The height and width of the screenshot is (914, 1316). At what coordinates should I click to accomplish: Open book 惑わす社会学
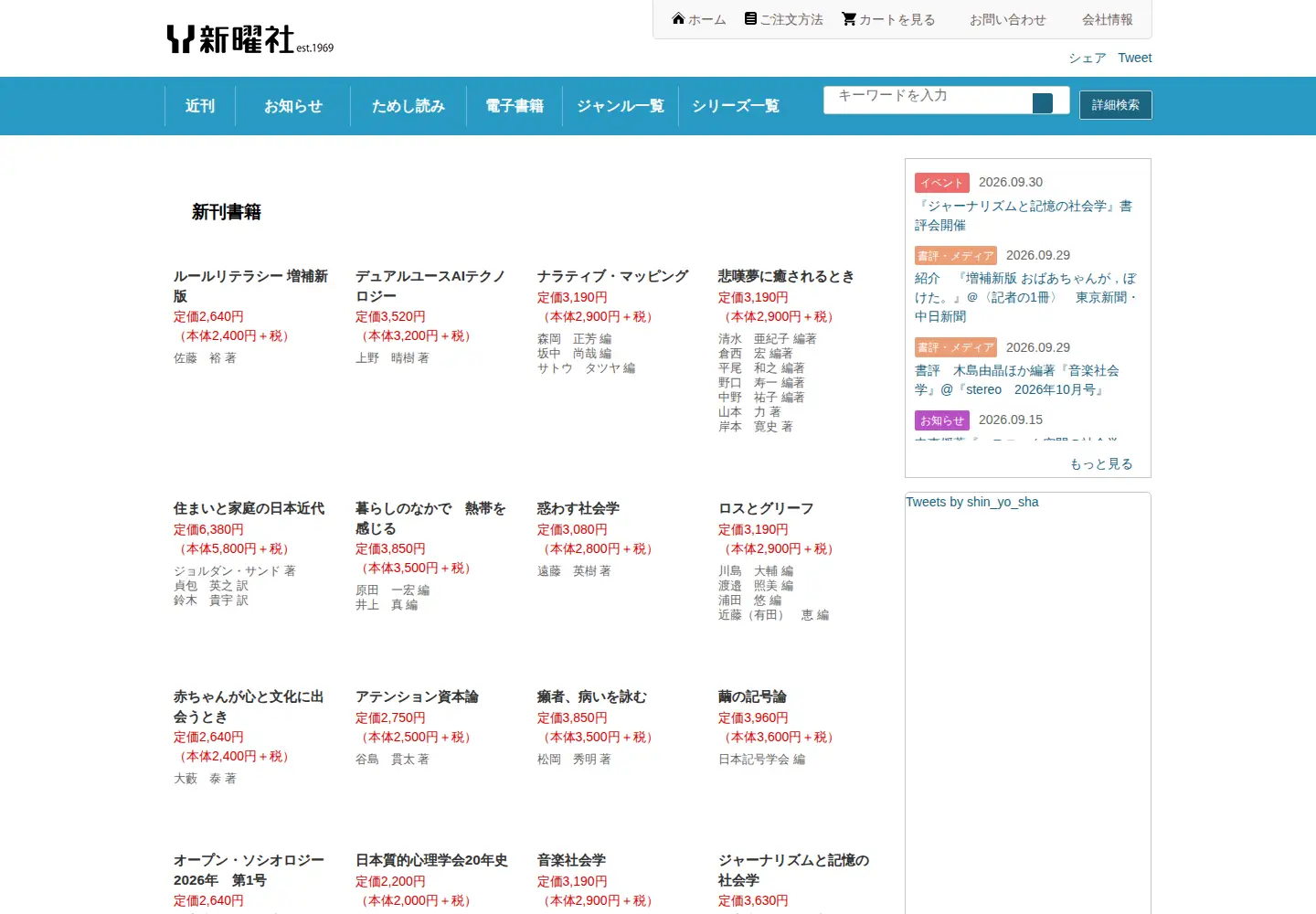coord(578,508)
